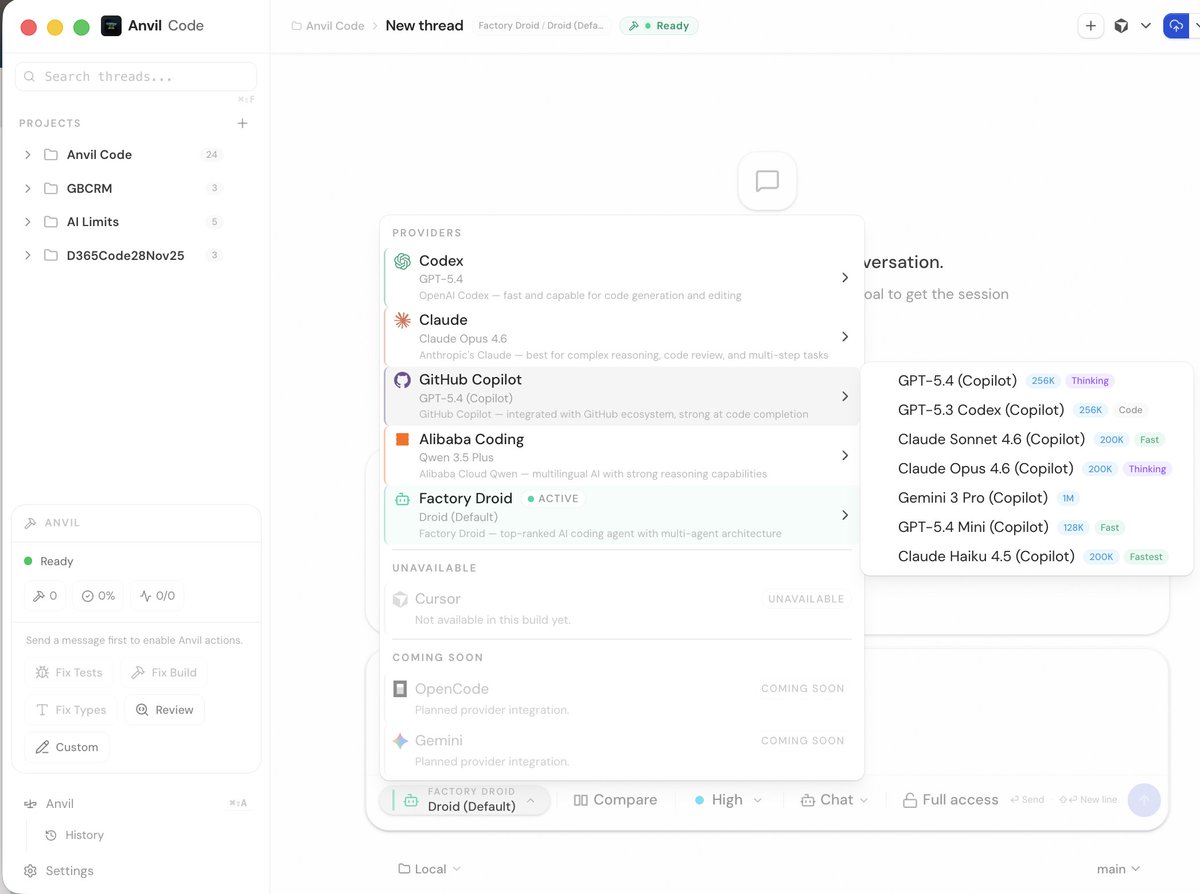
Task: Click the GBCRM folder icon
Action: [x=51, y=188]
